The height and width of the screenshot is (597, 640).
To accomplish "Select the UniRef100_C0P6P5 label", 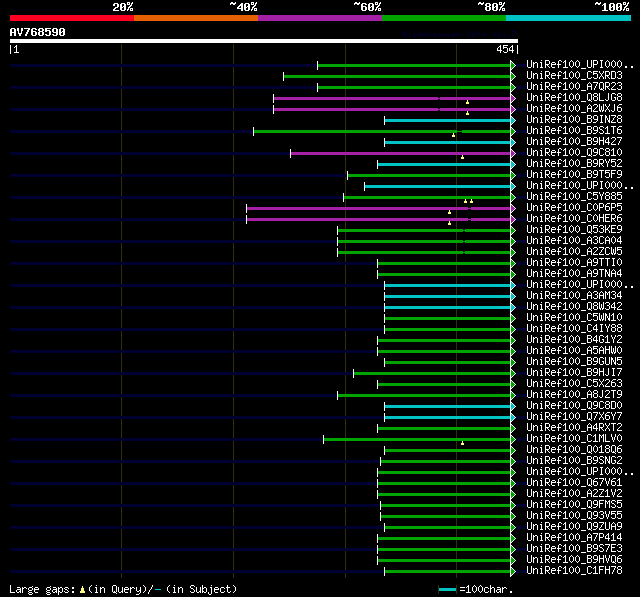I will [x=574, y=208].
